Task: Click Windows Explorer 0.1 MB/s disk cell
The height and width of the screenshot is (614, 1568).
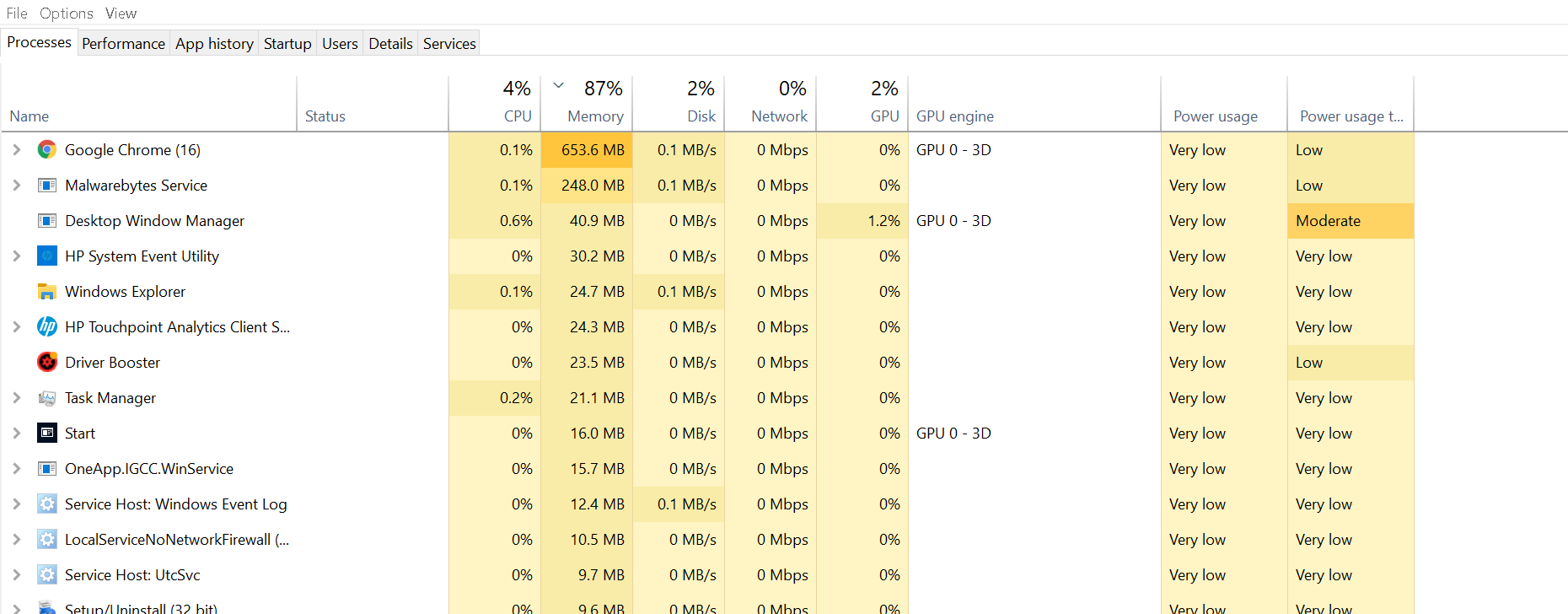Action: [x=679, y=292]
